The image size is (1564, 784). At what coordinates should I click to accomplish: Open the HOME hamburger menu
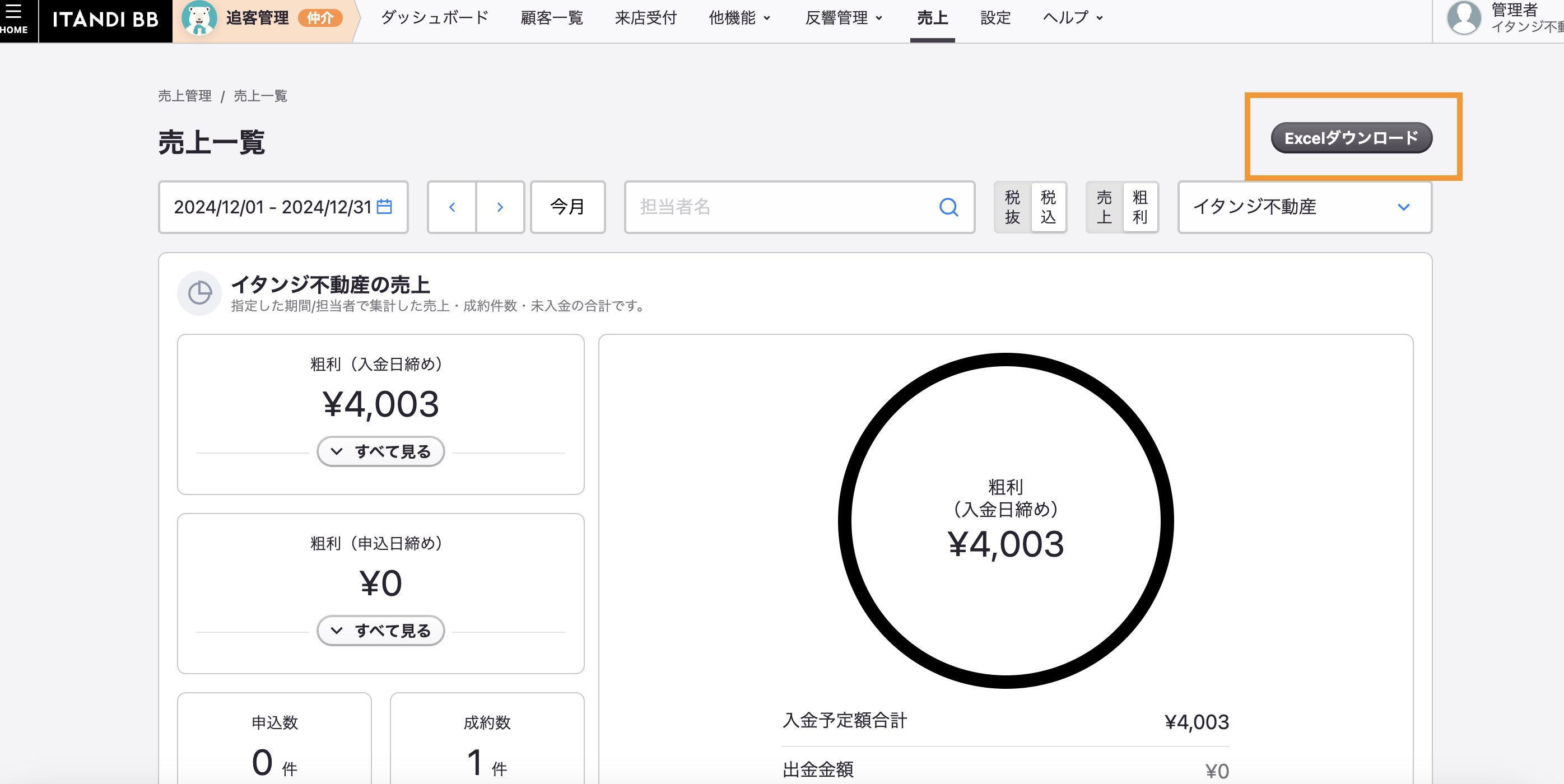click(15, 19)
